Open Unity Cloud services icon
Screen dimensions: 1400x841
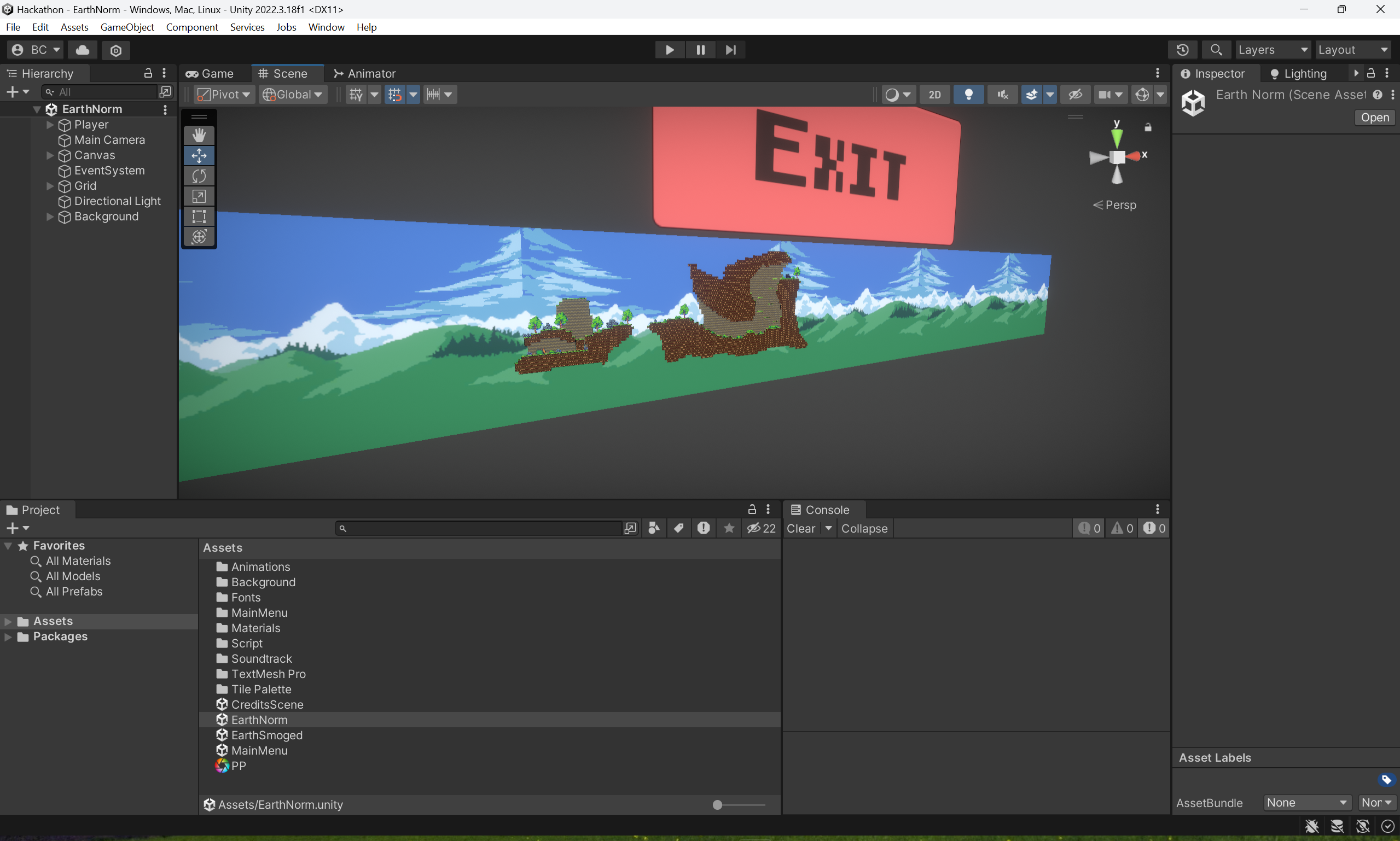click(x=83, y=50)
